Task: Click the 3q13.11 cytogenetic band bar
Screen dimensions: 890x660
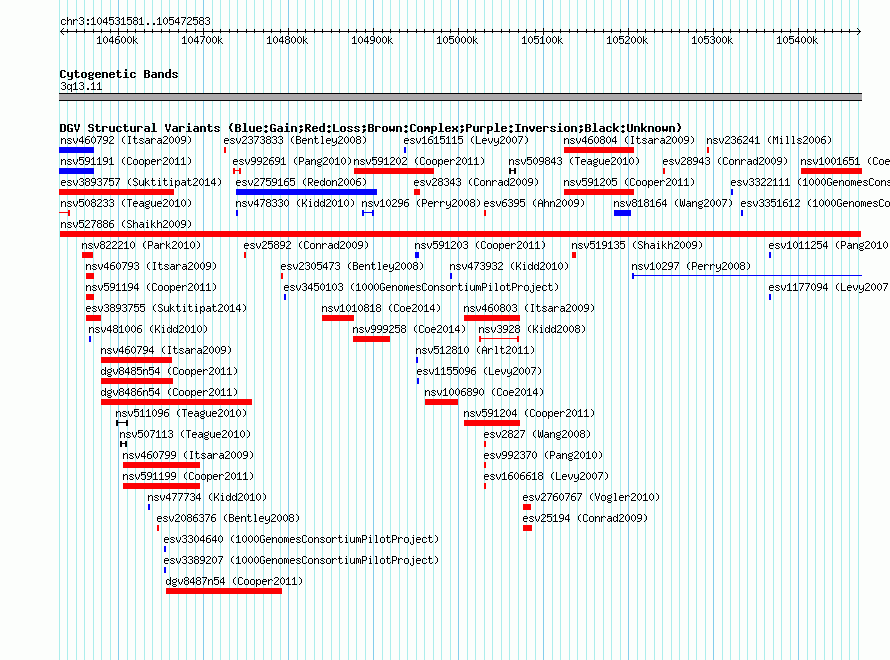Action: tap(460, 97)
